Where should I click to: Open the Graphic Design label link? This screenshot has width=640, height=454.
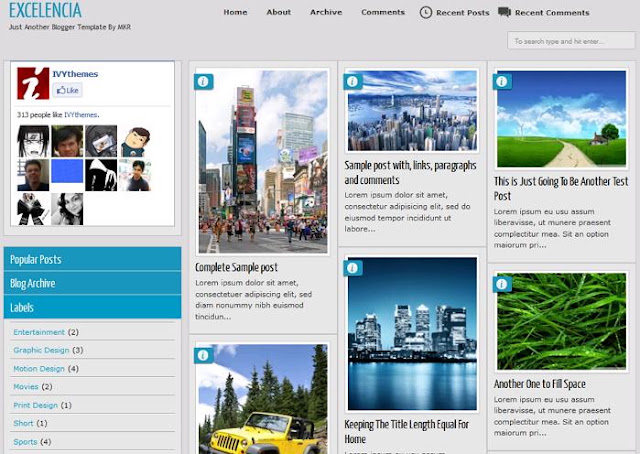(41, 350)
